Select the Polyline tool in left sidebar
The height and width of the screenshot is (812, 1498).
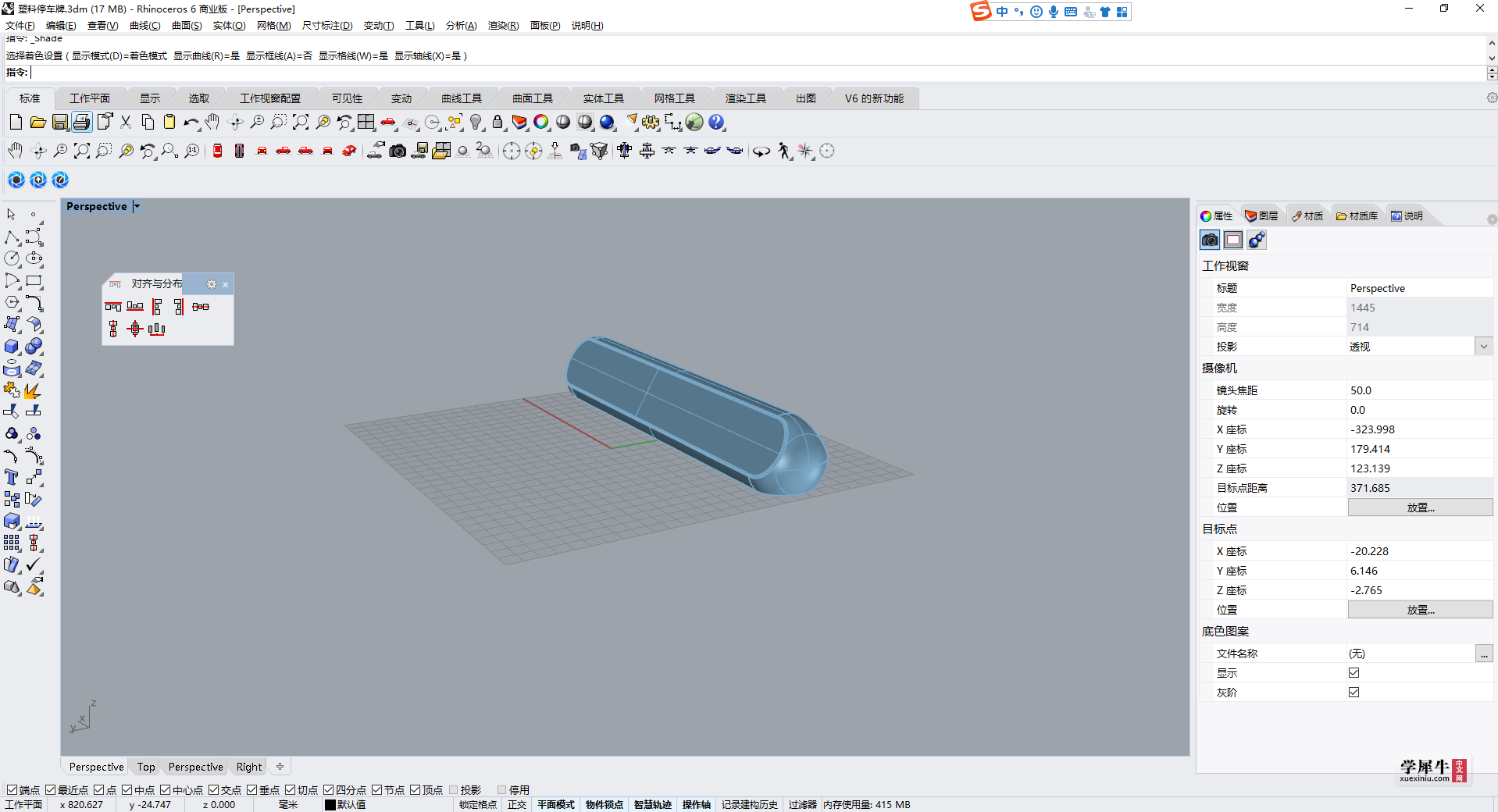coord(12,237)
